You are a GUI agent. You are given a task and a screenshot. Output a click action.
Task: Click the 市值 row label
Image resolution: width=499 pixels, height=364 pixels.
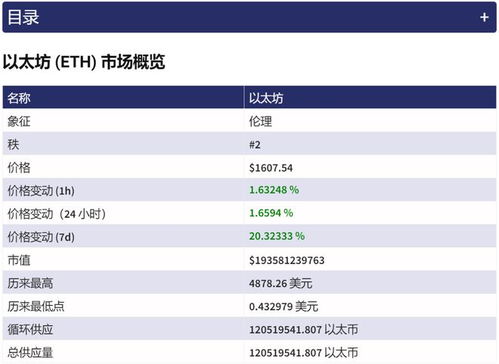pos(19,260)
